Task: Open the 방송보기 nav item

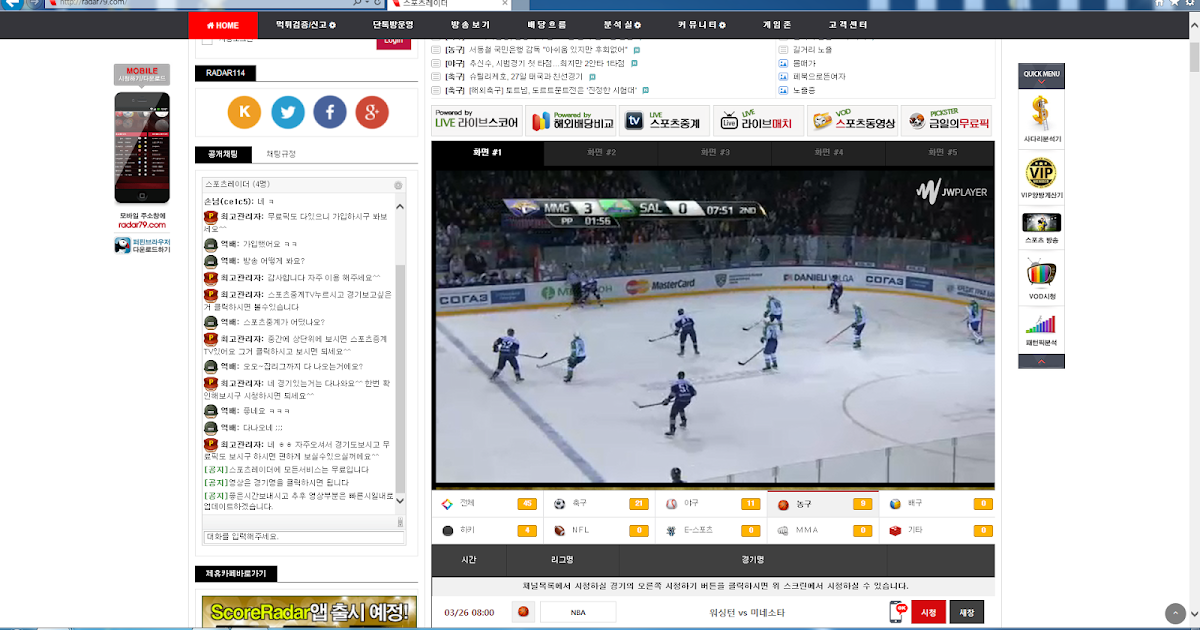Action: [470, 24]
